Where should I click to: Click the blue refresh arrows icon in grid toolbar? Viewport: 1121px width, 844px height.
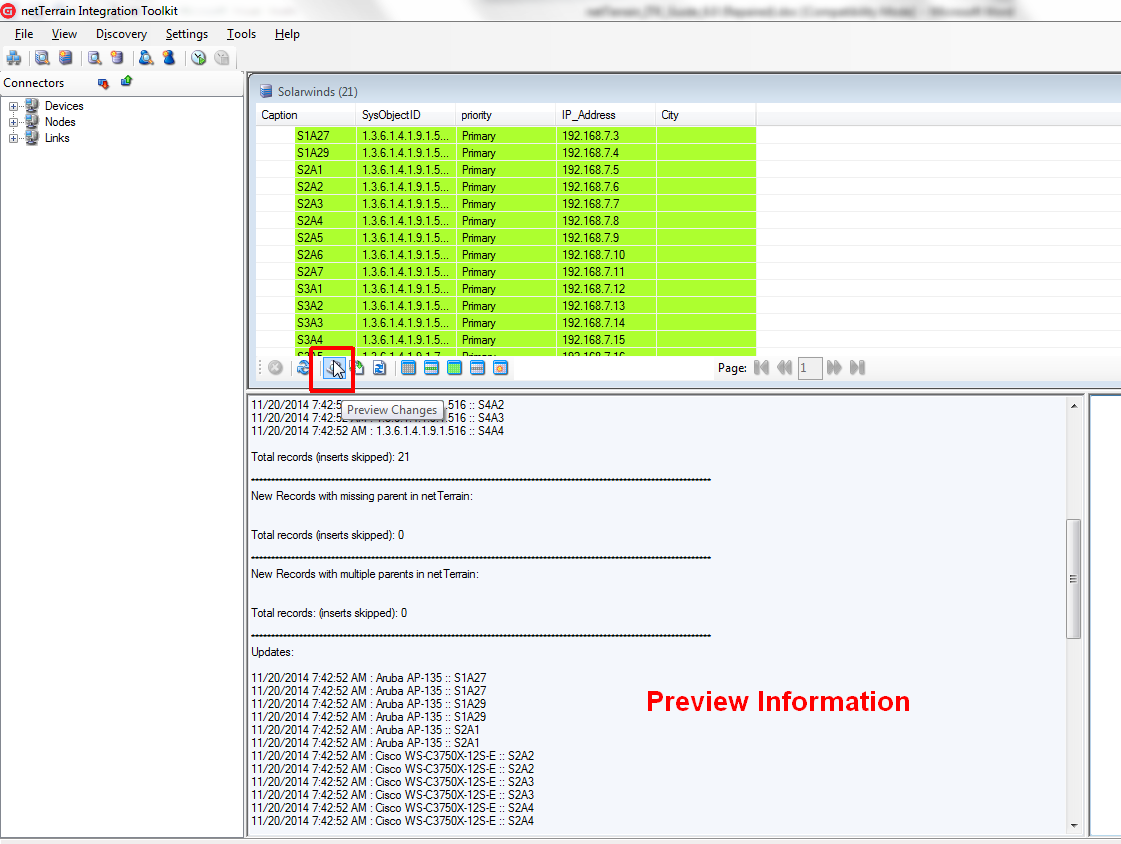[303, 368]
